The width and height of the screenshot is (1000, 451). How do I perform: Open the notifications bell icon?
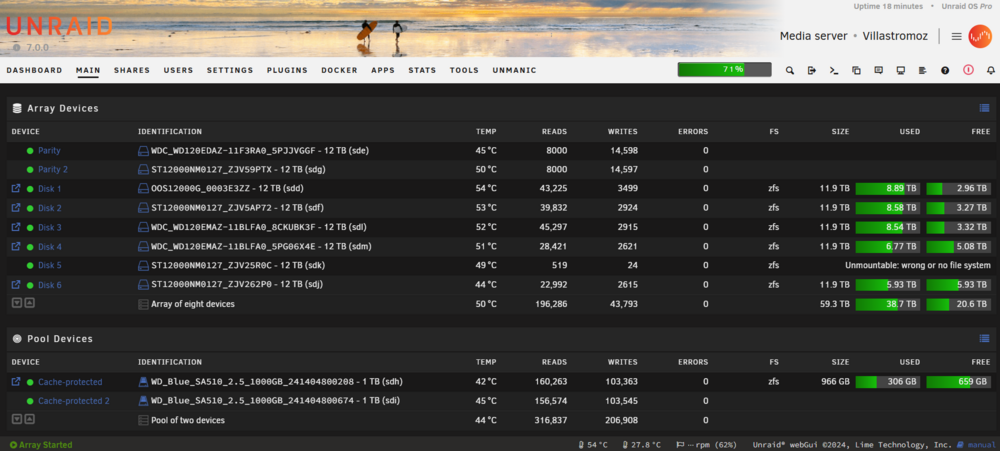[990, 70]
